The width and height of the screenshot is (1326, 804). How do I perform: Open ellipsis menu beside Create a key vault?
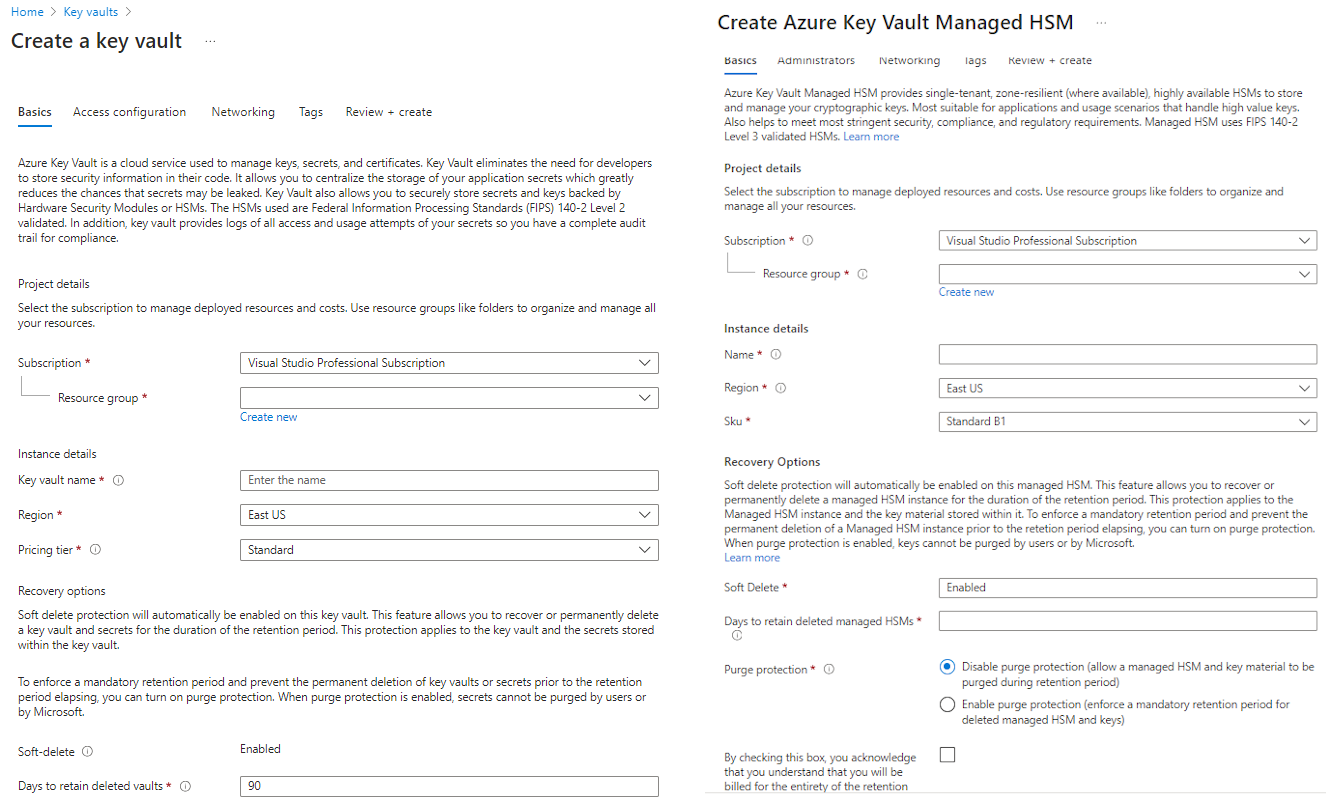[210, 41]
